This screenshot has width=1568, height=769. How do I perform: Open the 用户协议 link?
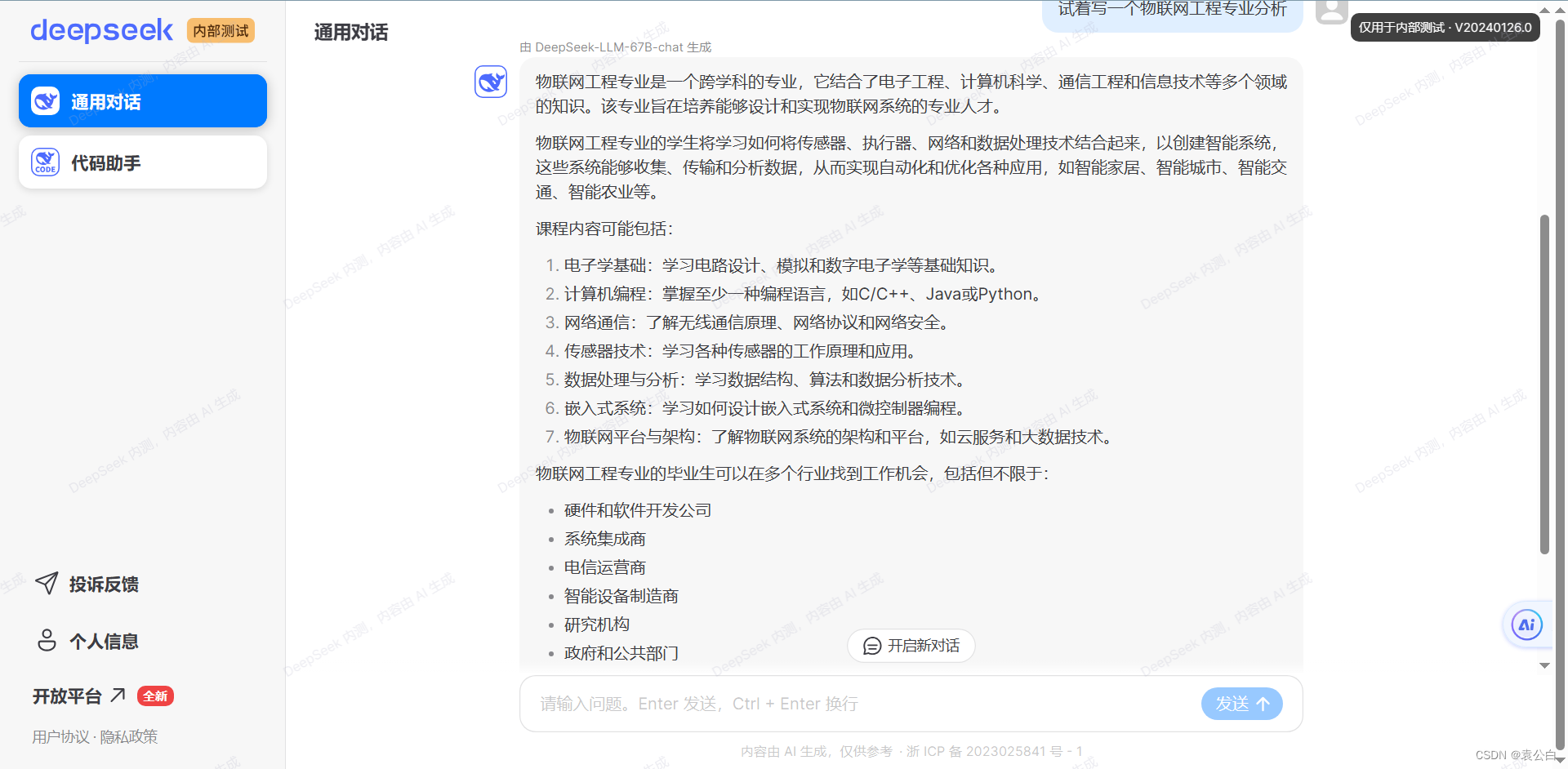pyautogui.click(x=60, y=737)
